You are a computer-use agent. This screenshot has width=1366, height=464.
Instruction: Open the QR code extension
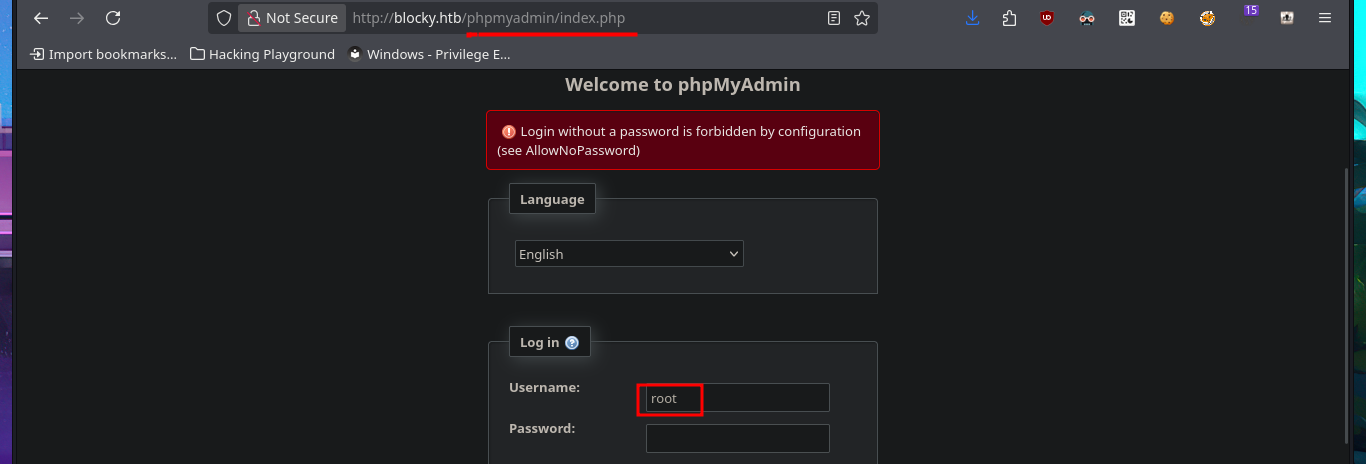[x=1127, y=18]
